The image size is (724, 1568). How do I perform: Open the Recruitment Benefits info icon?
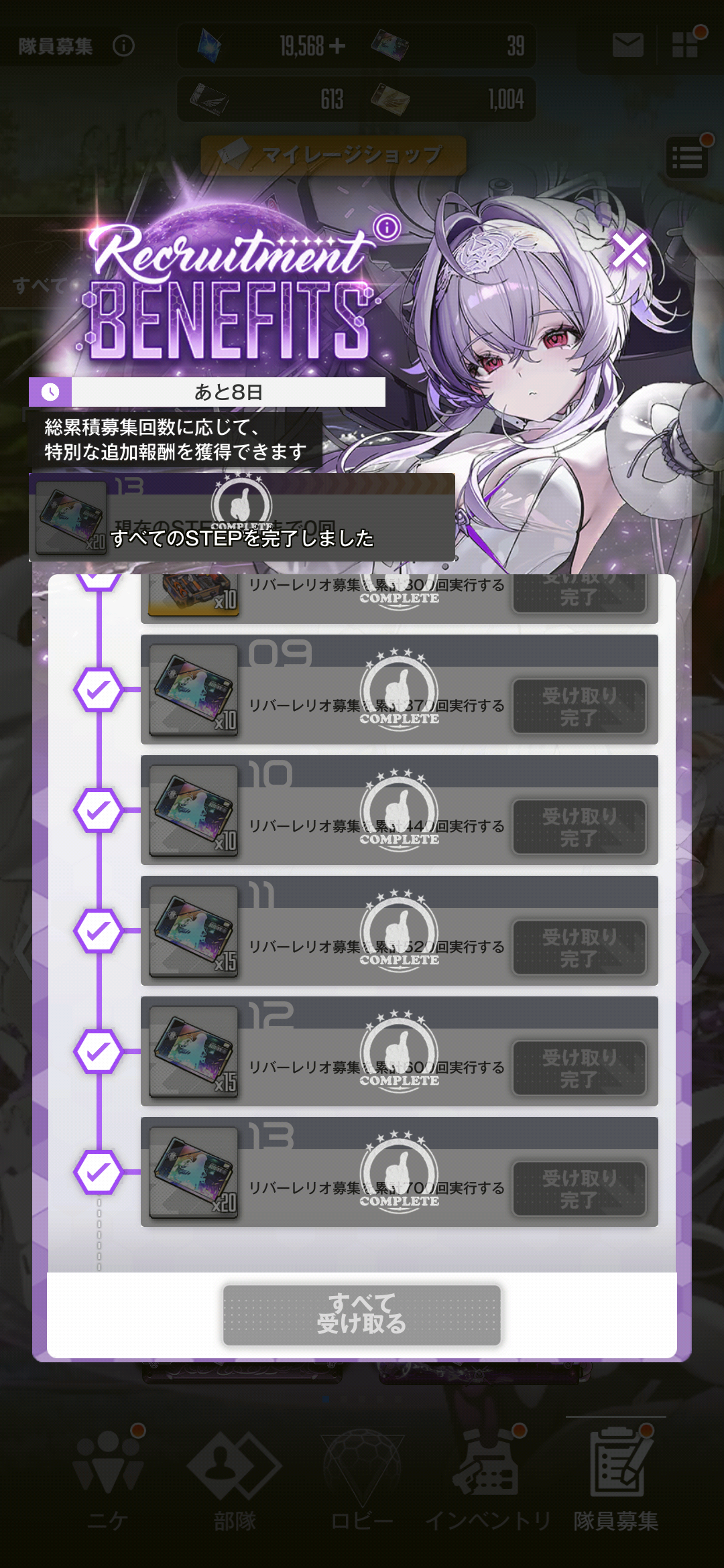[x=387, y=228]
